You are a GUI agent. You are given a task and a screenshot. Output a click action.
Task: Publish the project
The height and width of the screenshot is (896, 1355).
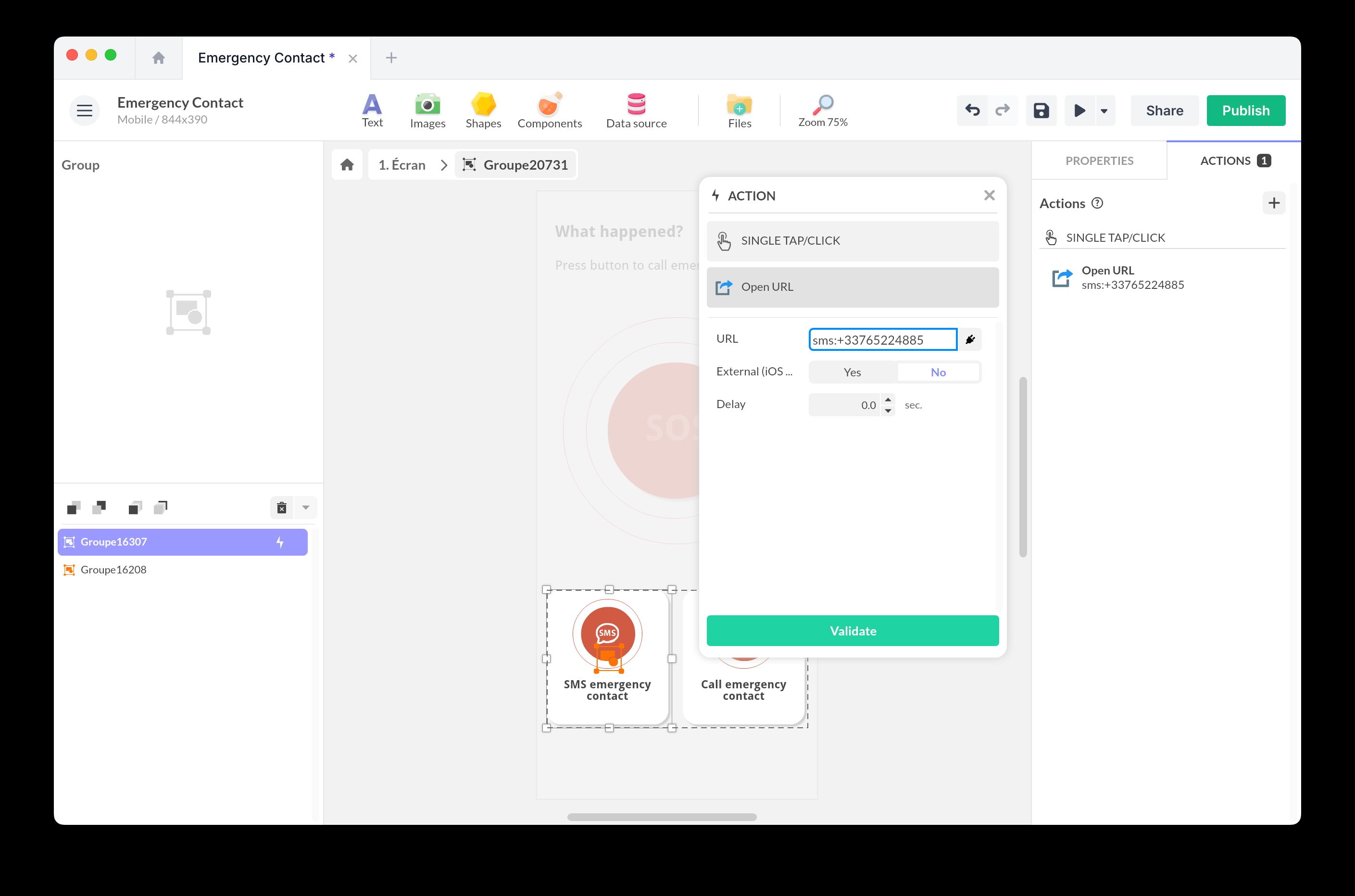[1246, 110]
